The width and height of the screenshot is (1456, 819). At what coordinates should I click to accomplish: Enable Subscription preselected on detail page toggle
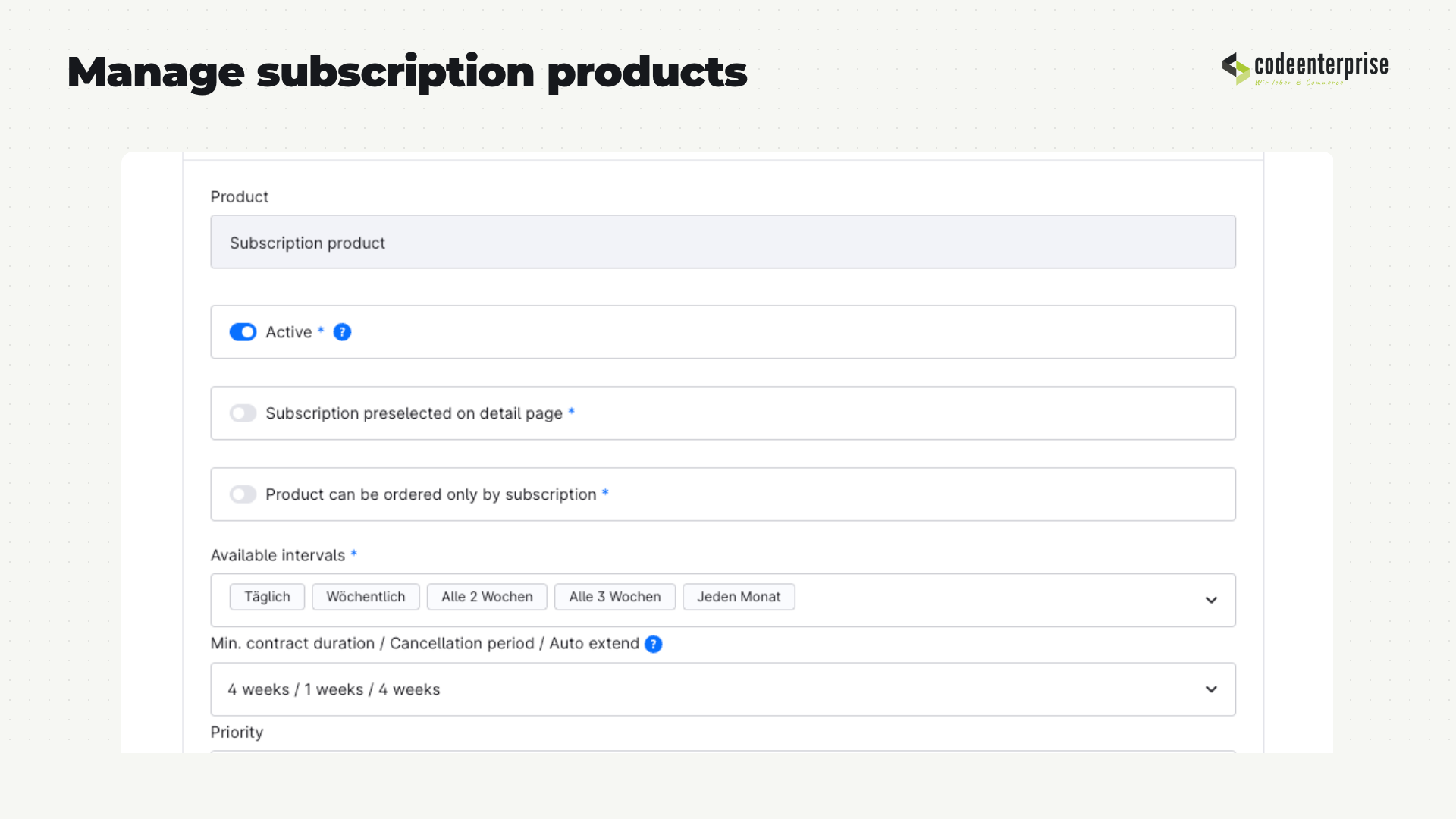coord(243,413)
